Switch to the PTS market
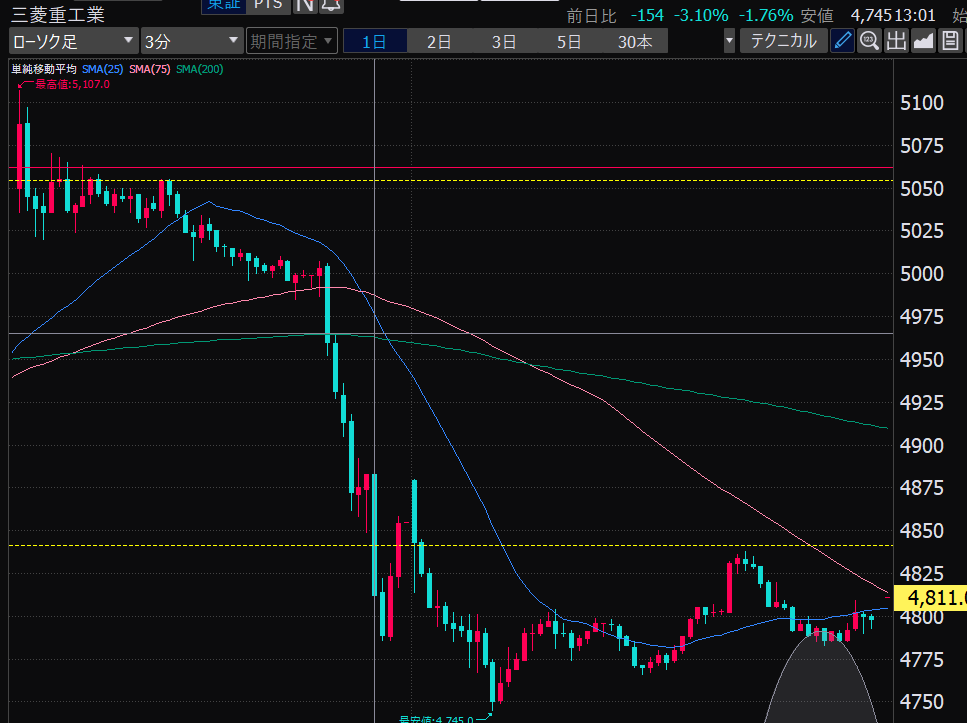The width and height of the screenshot is (967, 723). tap(267, 5)
